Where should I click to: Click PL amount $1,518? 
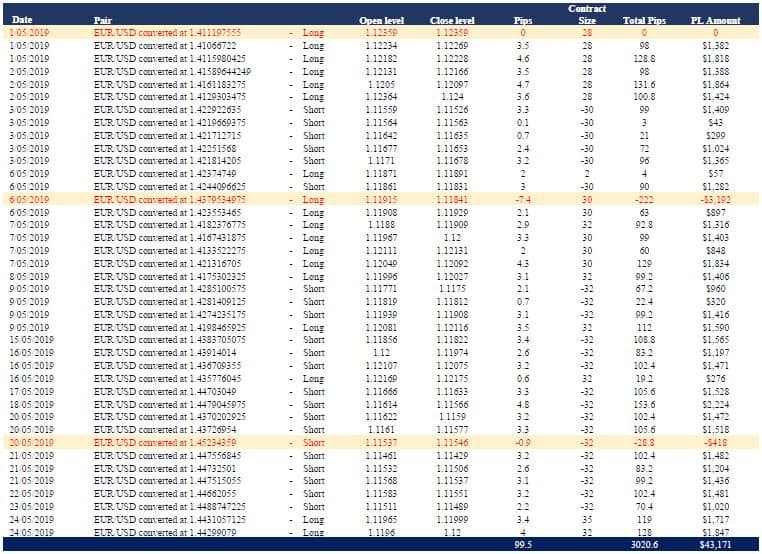pos(715,430)
